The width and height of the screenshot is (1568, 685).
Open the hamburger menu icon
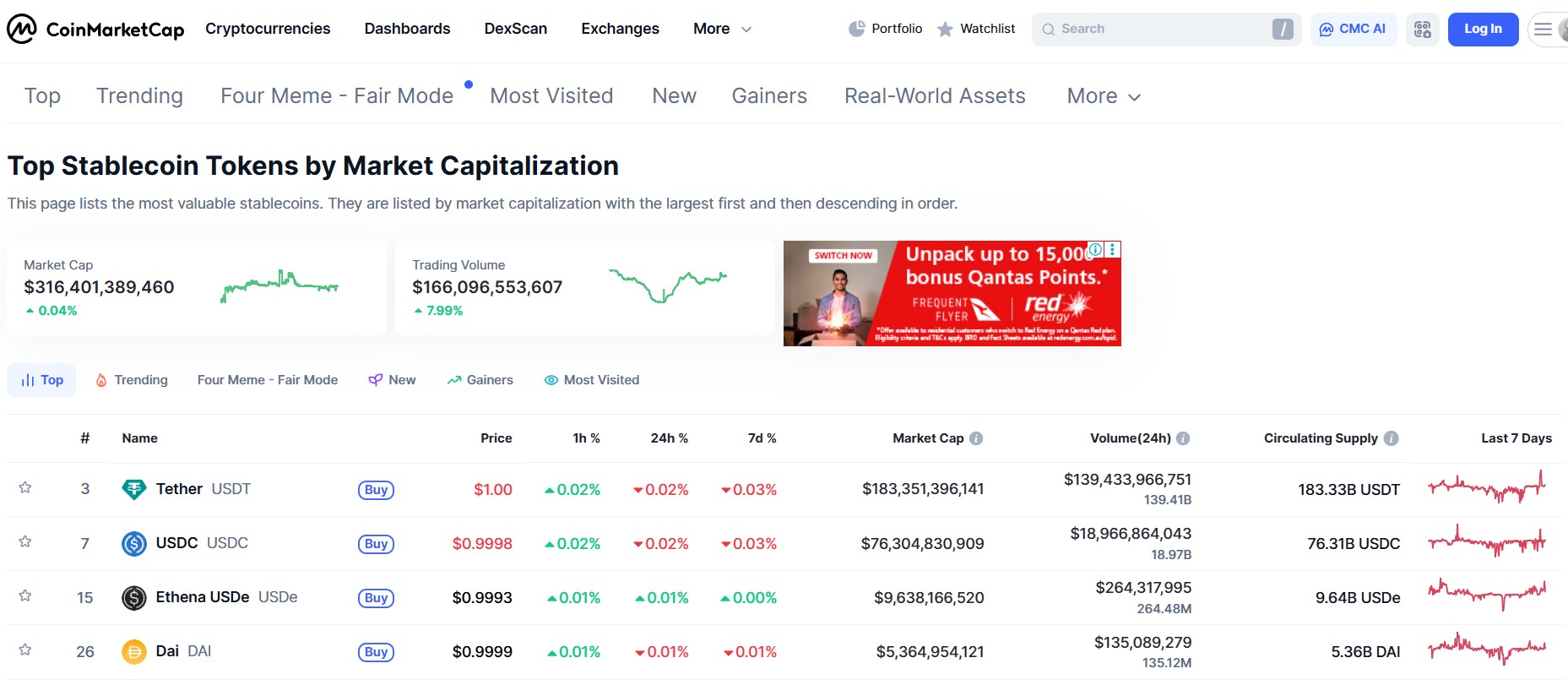point(1543,30)
